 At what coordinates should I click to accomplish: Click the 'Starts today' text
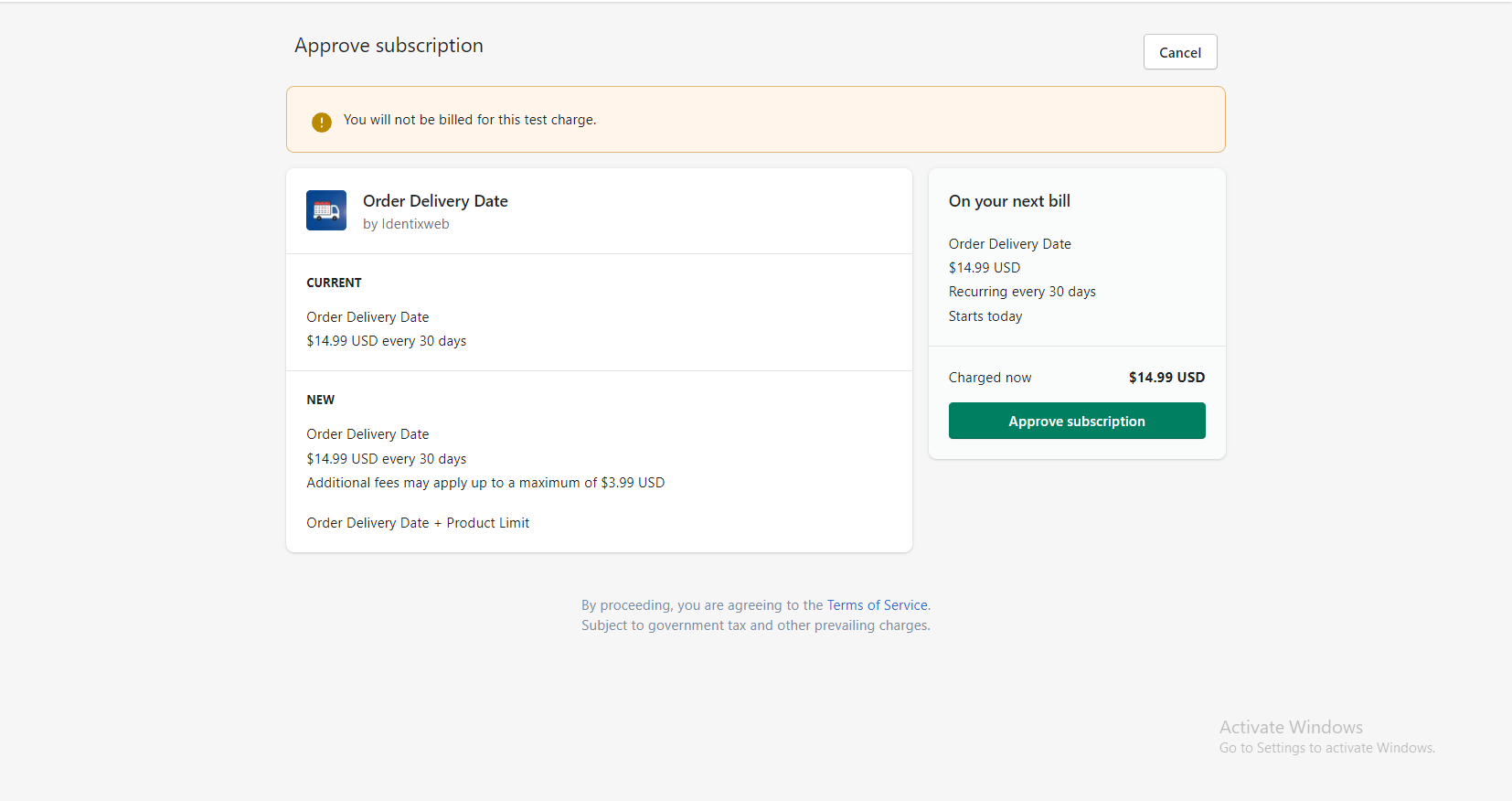click(x=985, y=316)
